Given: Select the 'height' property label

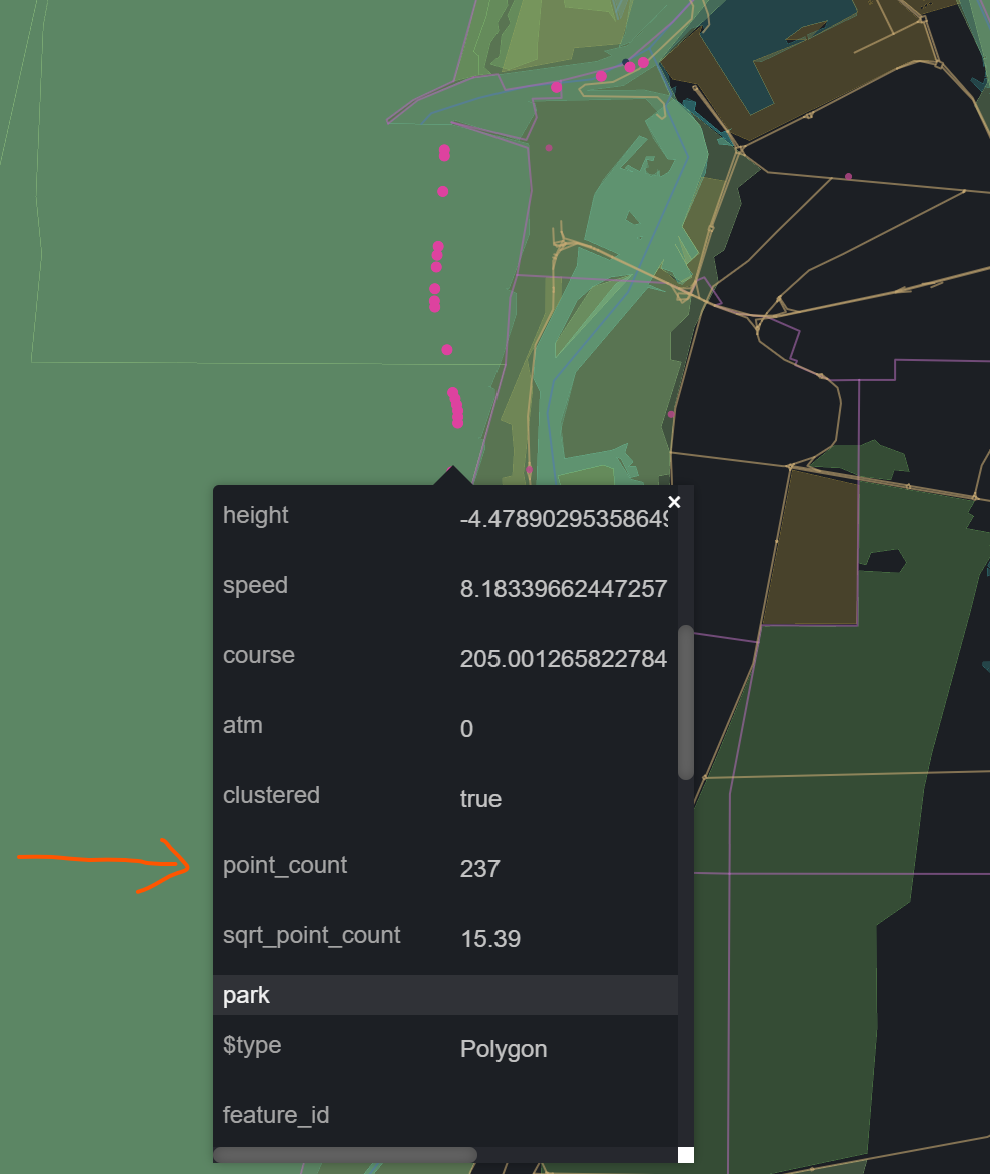Looking at the screenshot, I should pos(255,515).
